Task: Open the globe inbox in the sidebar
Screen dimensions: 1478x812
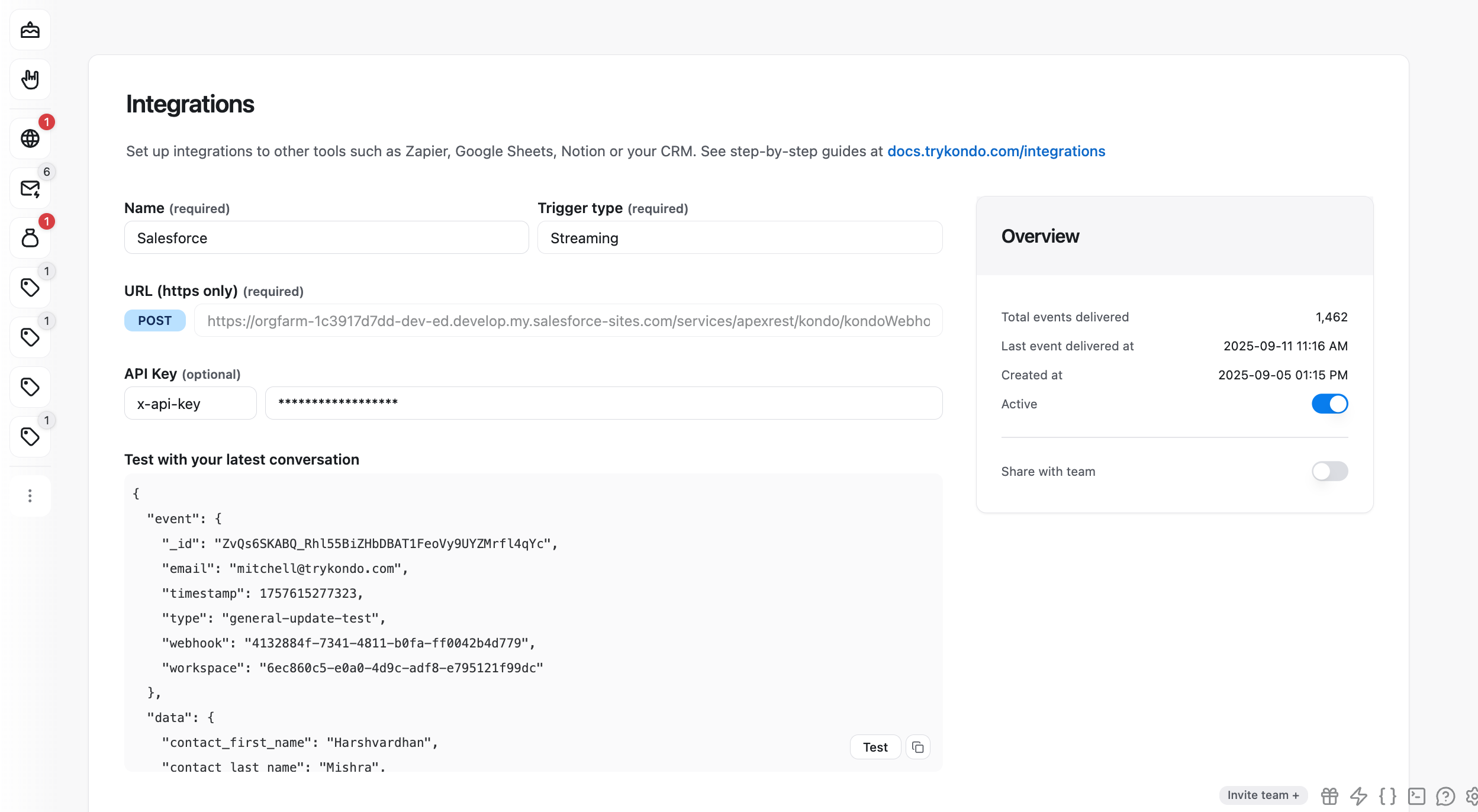Action: [x=30, y=138]
